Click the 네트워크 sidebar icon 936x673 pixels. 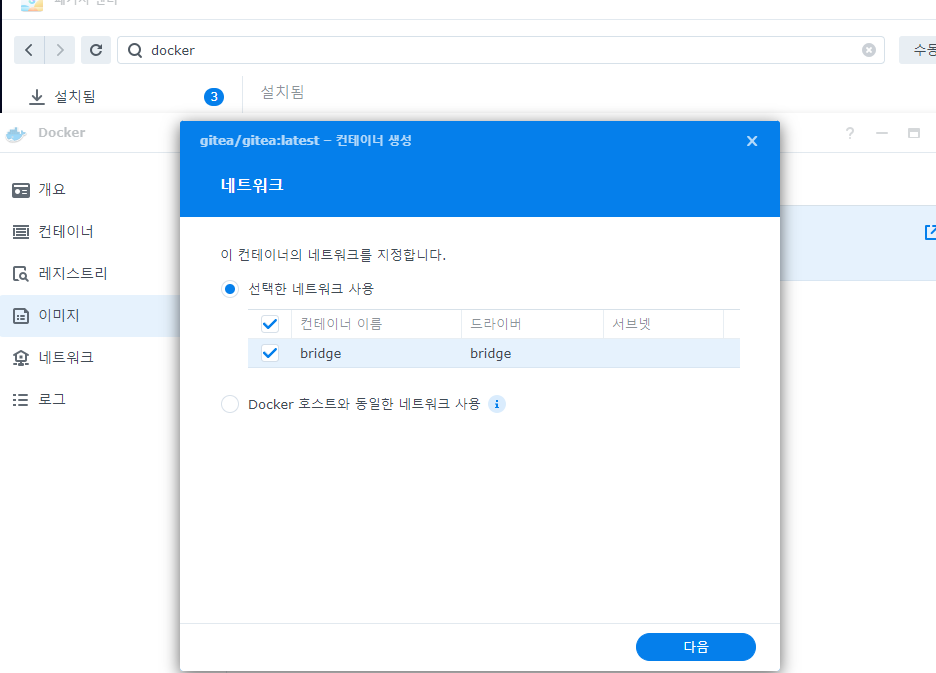pos(21,358)
